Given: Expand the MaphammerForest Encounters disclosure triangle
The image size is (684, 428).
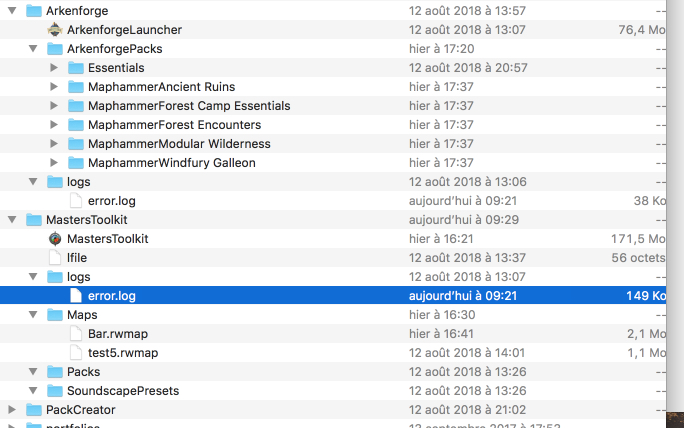Looking at the screenshot, I should click(x=54, y=125).
